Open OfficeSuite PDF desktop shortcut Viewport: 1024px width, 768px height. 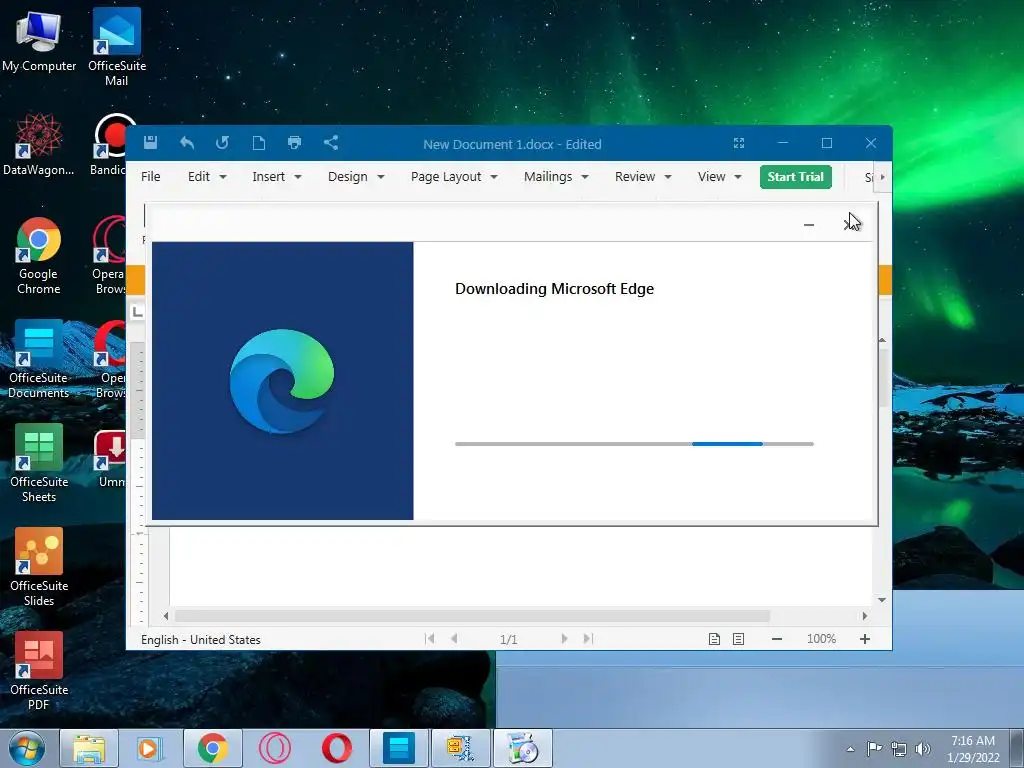(39, 671)
